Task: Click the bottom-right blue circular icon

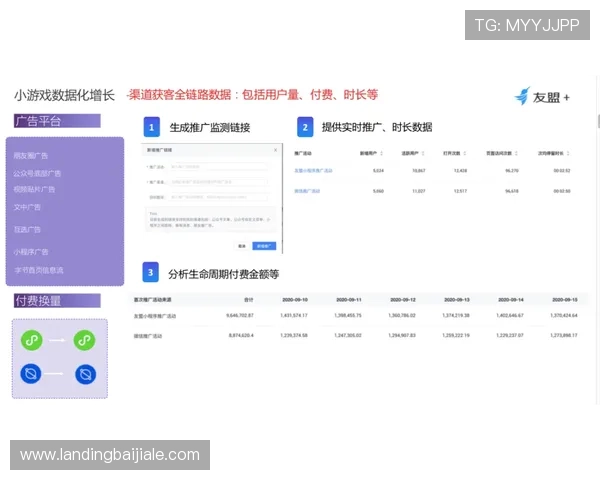Action: (x=86, y=375)
